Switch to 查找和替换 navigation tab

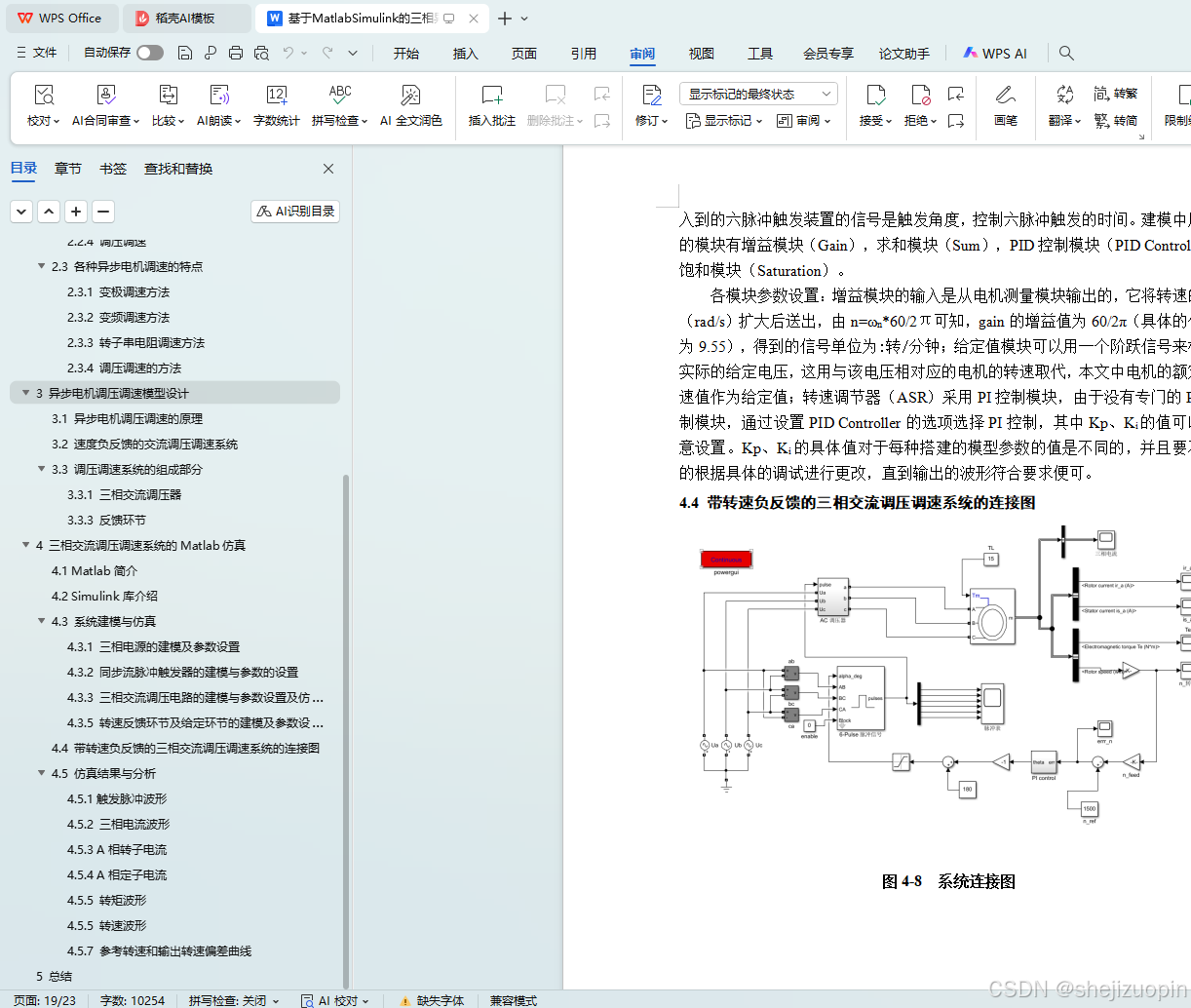178,169
